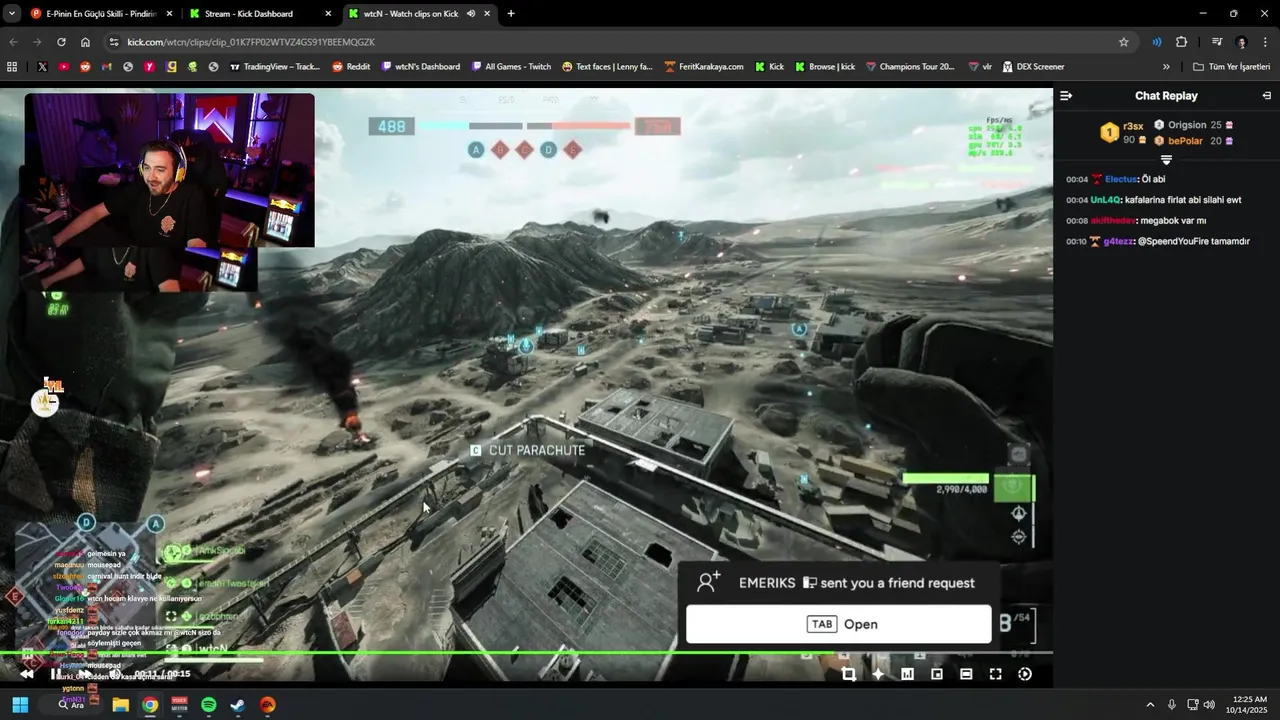This screenshot has width=1280, height=720.
Task: Open the browser extensions puzzle icon
Action: pos(1181,42)
